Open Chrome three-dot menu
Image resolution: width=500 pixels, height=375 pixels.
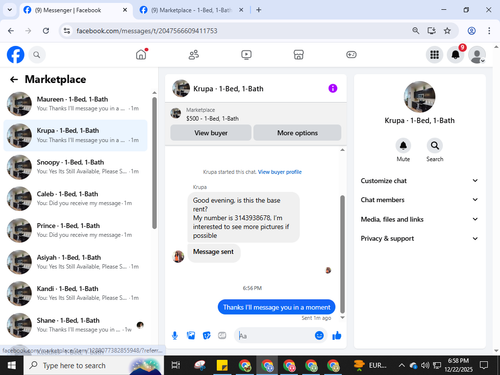489,31
